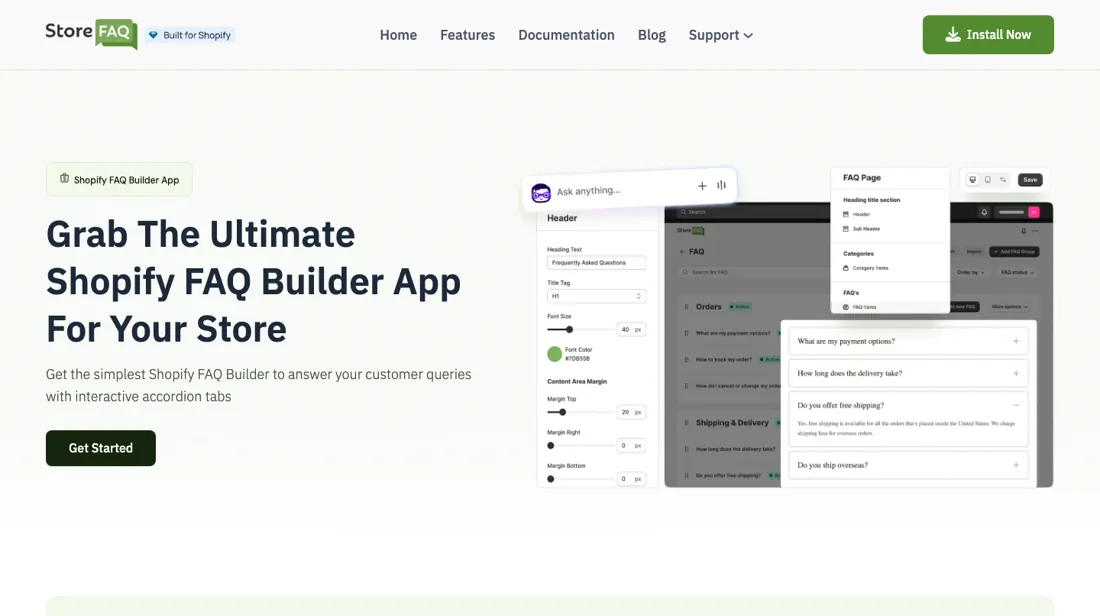Click the plus icon in Ask anything bar
1100x616 pixels.
coord(702,186)
